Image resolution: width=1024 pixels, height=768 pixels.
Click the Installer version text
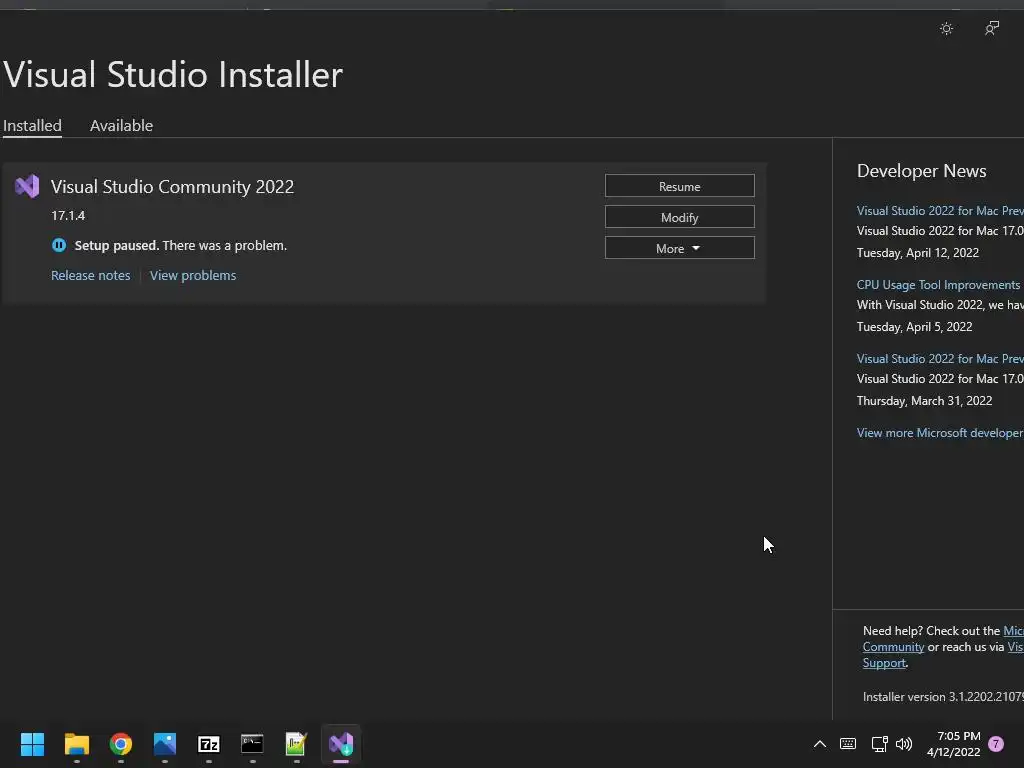[943, 697]
